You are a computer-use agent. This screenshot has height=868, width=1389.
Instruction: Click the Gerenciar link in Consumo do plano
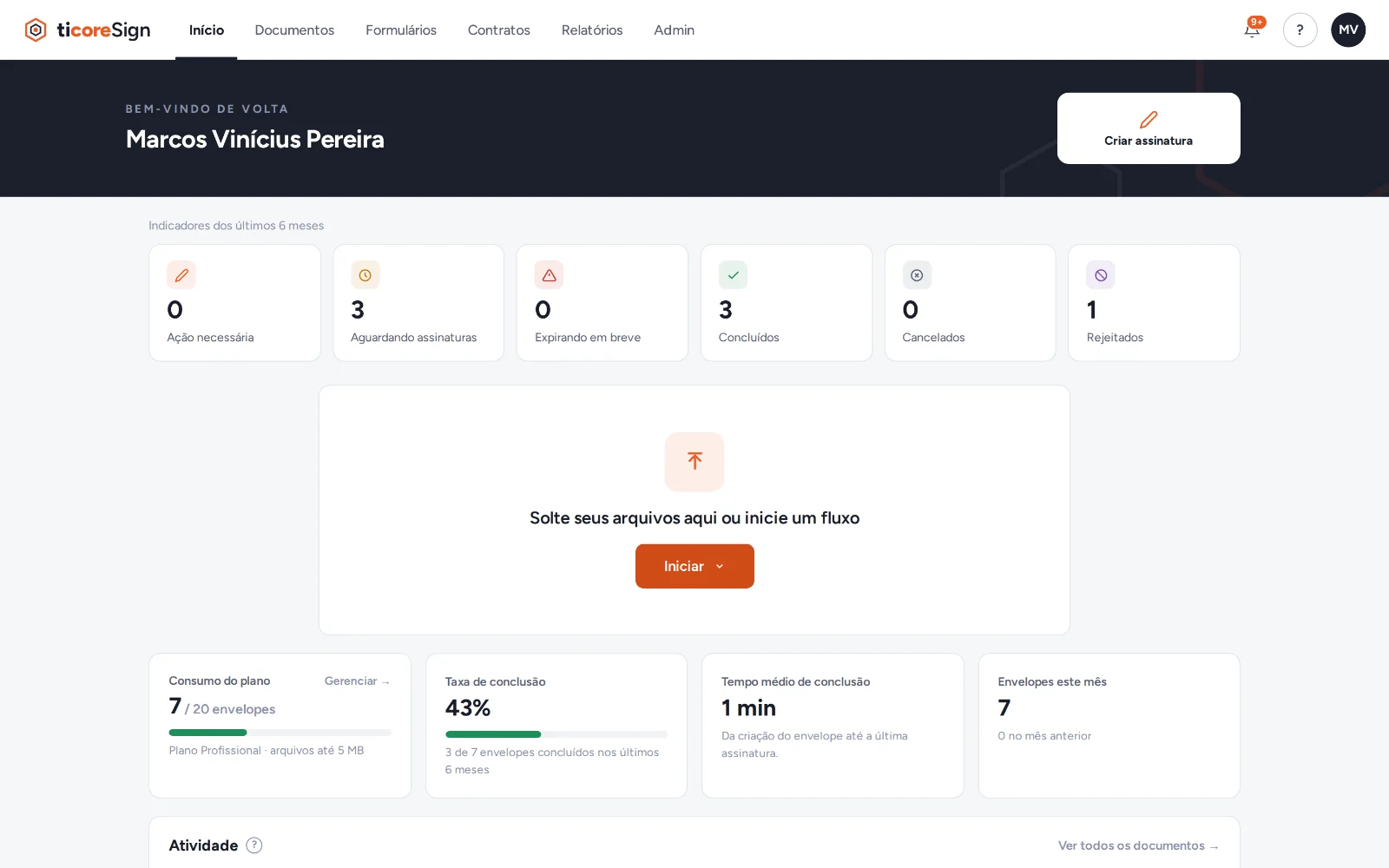coord(358,681)
